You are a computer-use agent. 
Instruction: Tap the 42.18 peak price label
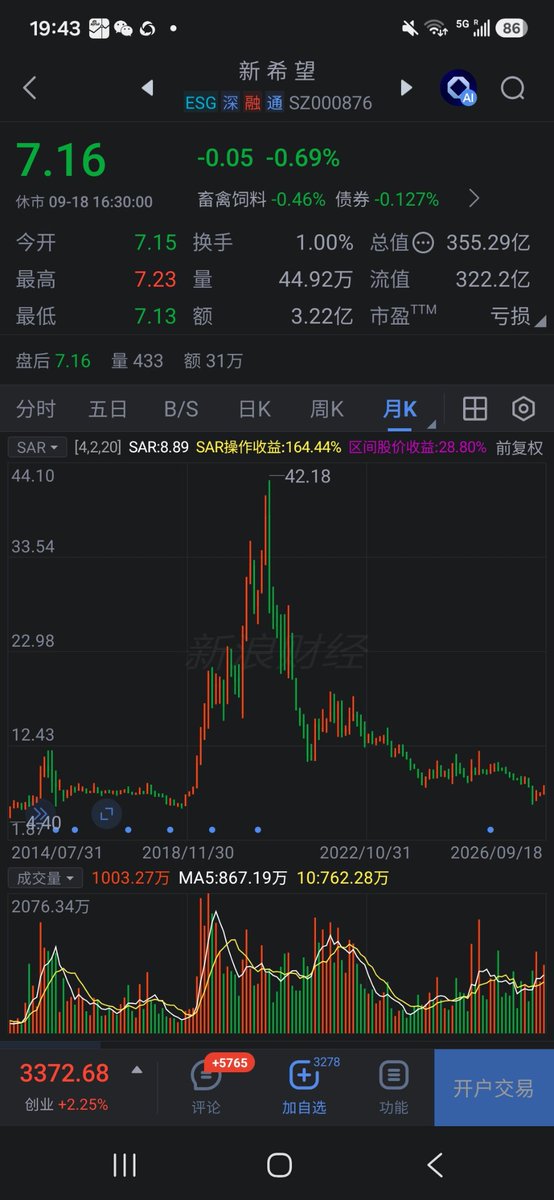308,477
